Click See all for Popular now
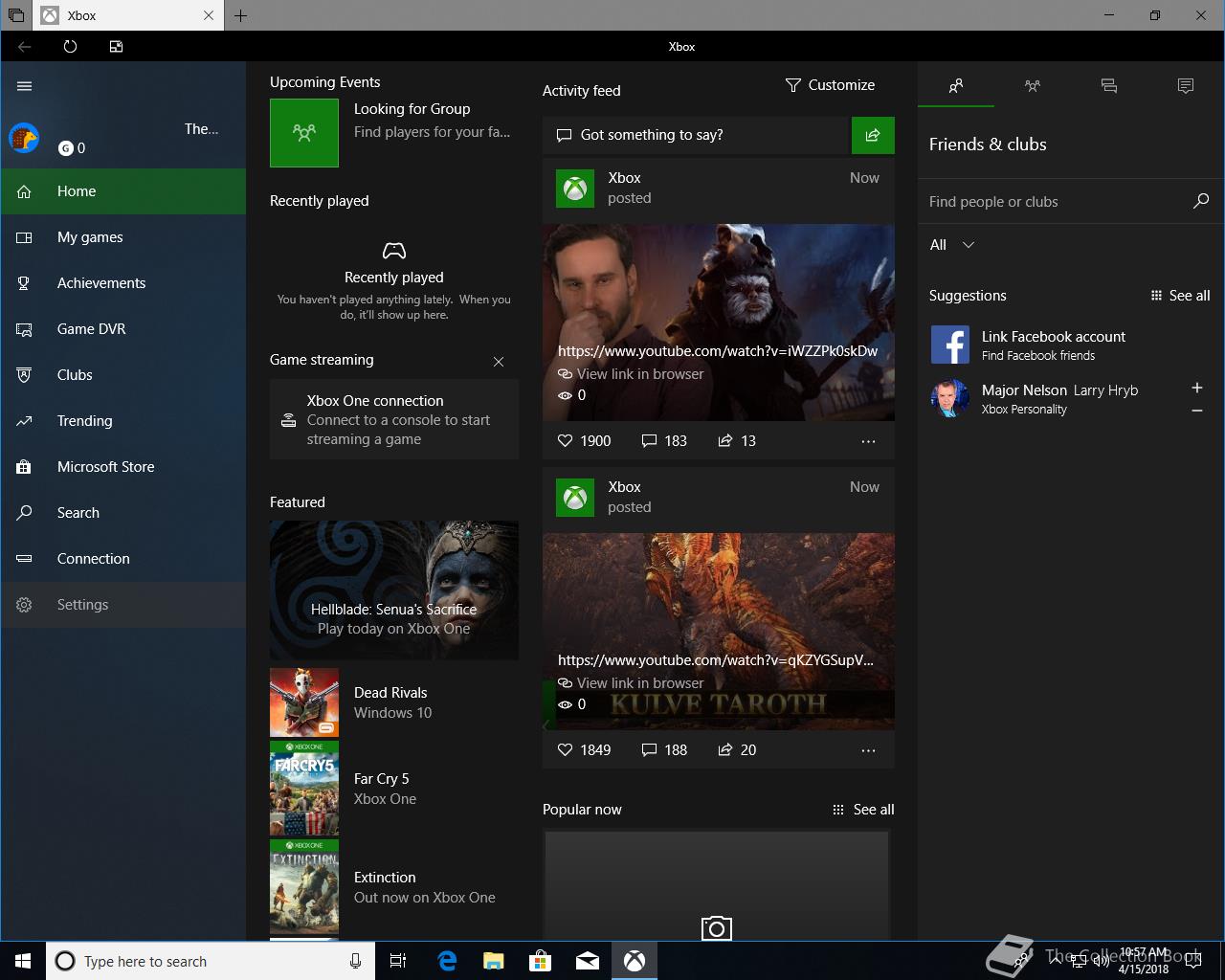Screen dimensions: 1225x980 click(863, 810)
